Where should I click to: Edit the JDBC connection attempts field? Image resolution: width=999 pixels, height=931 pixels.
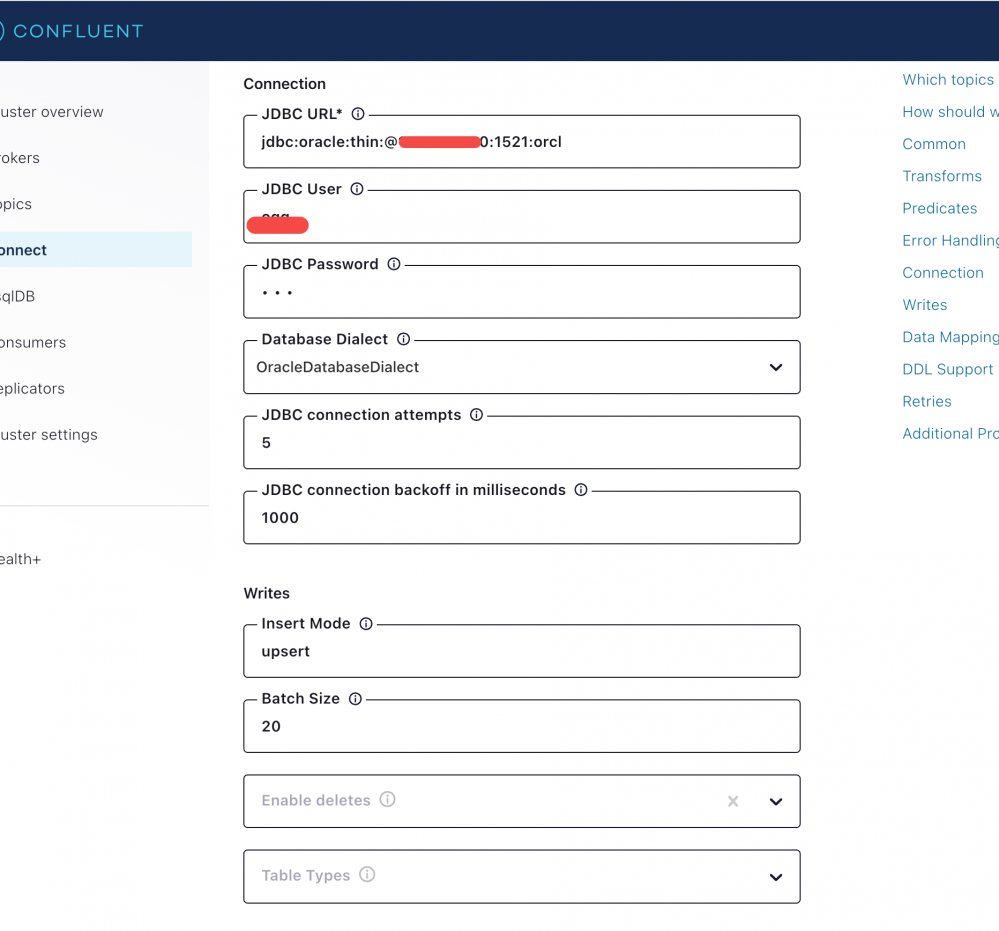point(522,442)
